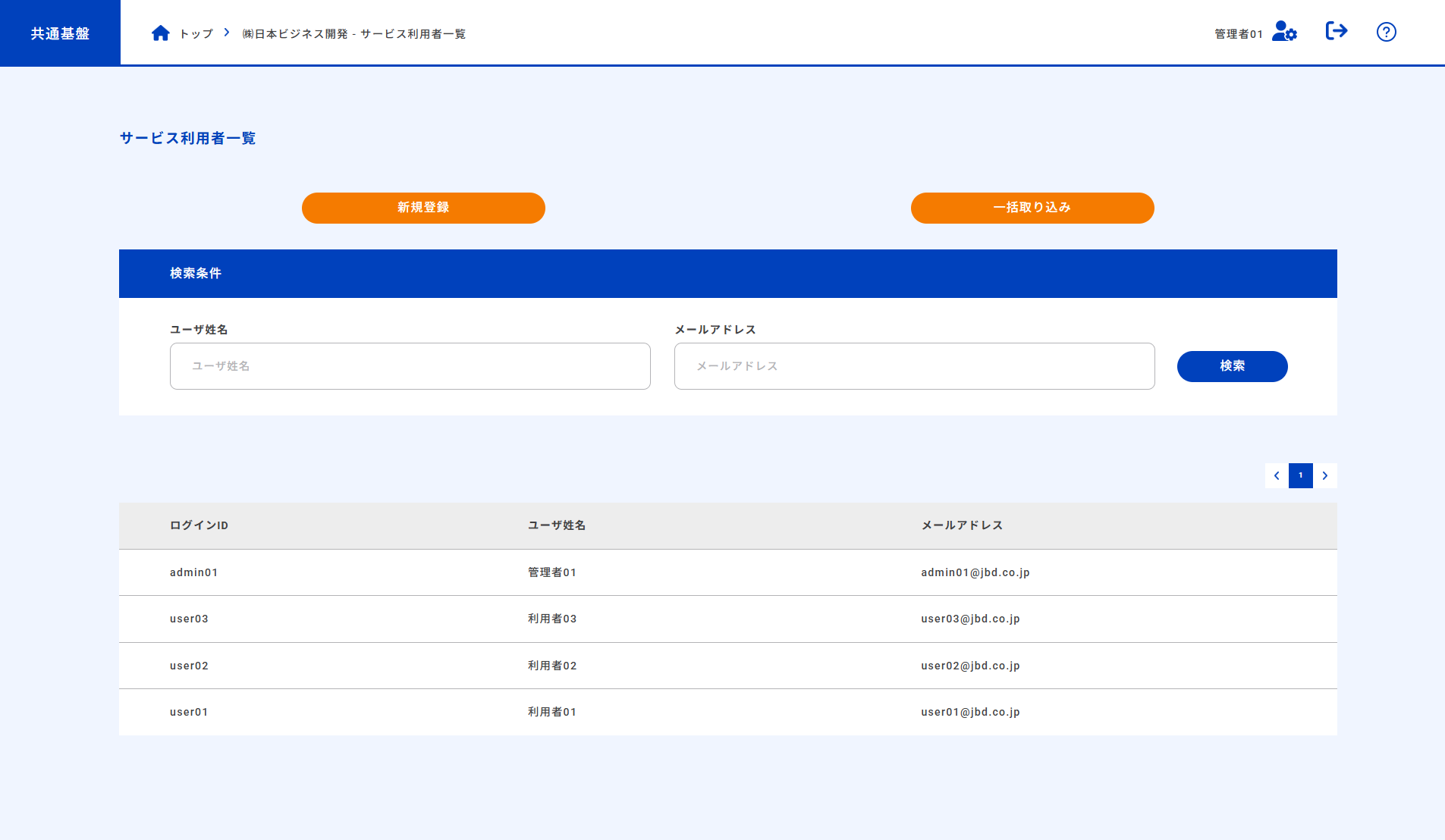Select the admin01 row in the table
Image resolution: width=1445 pixels, height=840 pixels.
531,572
